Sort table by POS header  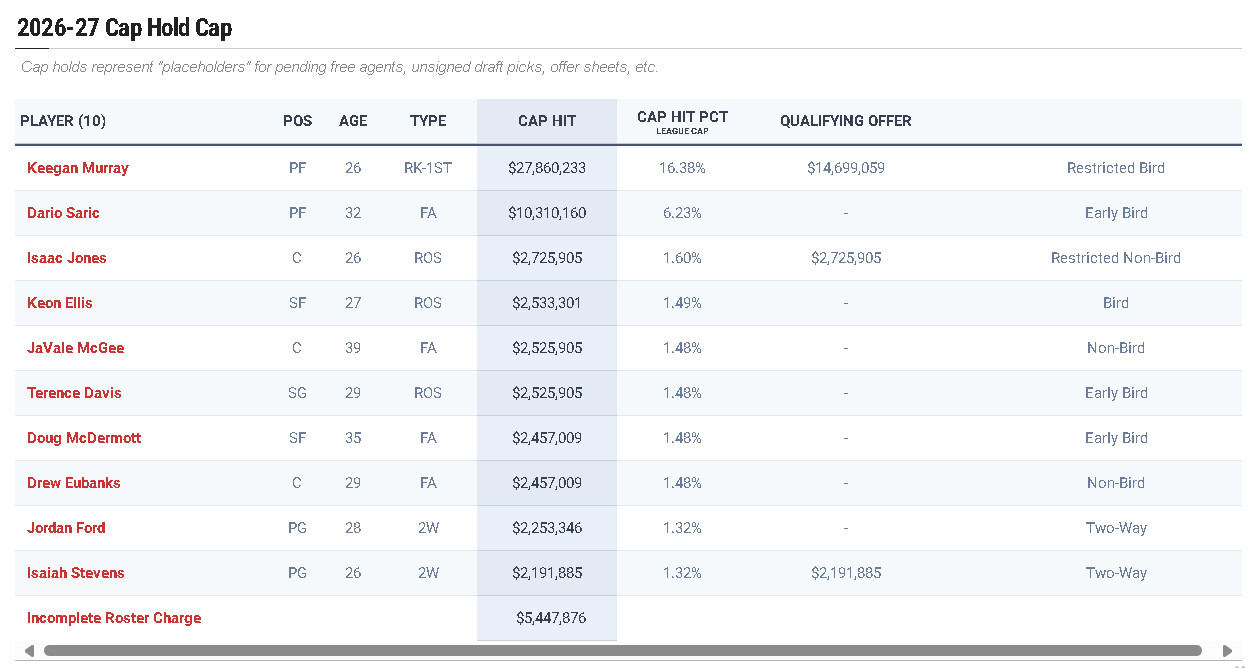coord(297,121)
